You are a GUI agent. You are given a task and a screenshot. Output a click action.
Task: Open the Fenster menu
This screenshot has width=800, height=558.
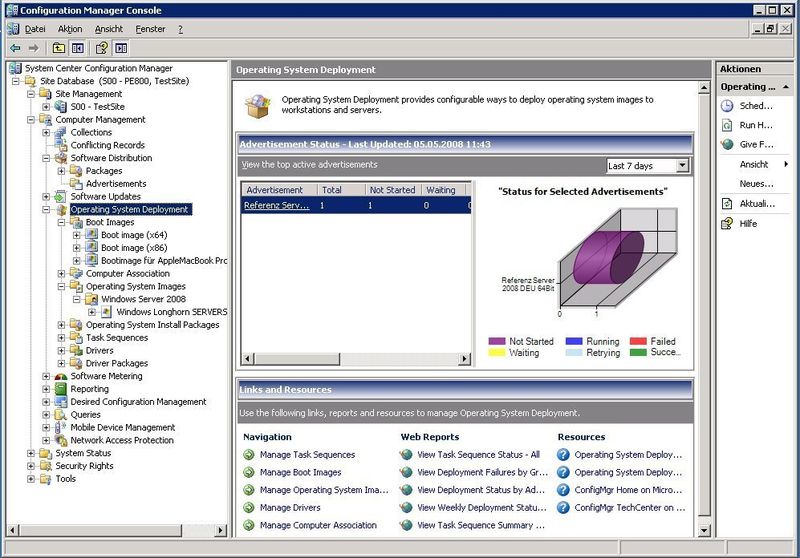click(x=150, y=29)
